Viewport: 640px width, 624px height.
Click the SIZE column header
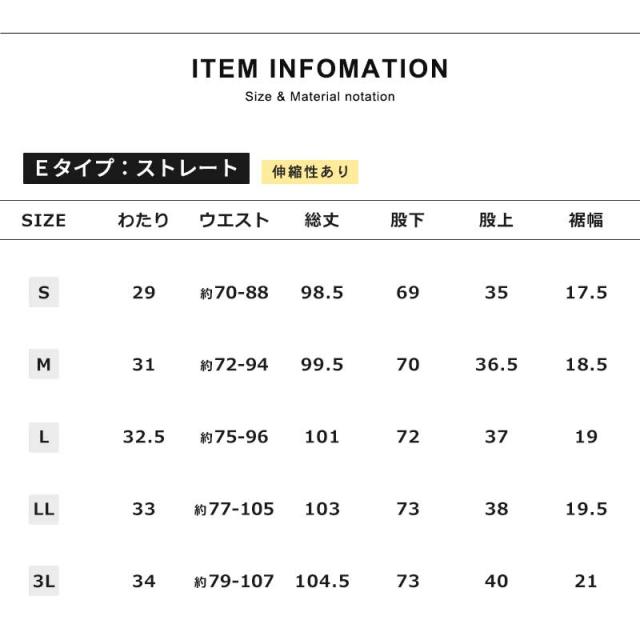tap(44, 221)
